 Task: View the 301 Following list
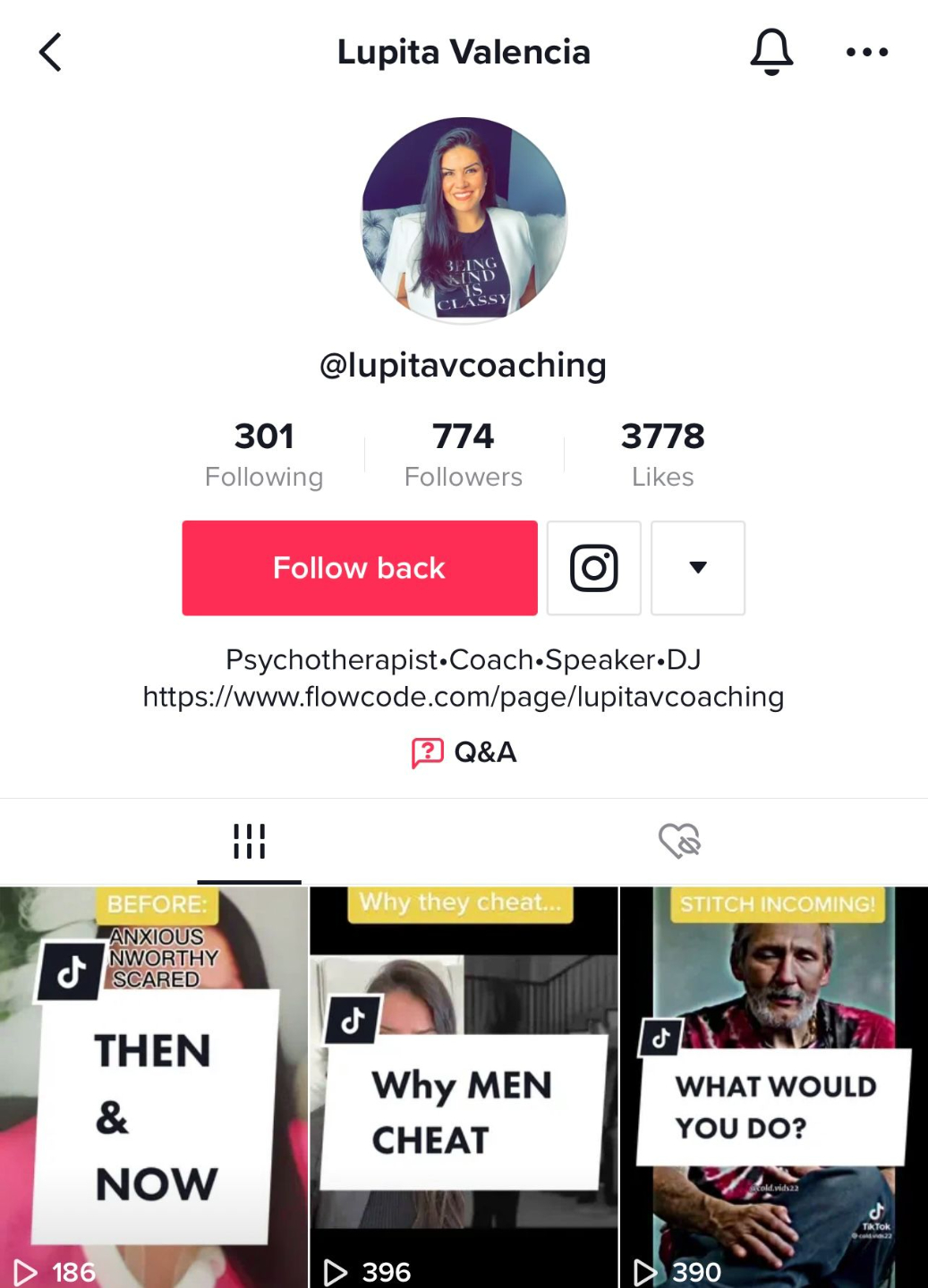click(x=264, y=454)
